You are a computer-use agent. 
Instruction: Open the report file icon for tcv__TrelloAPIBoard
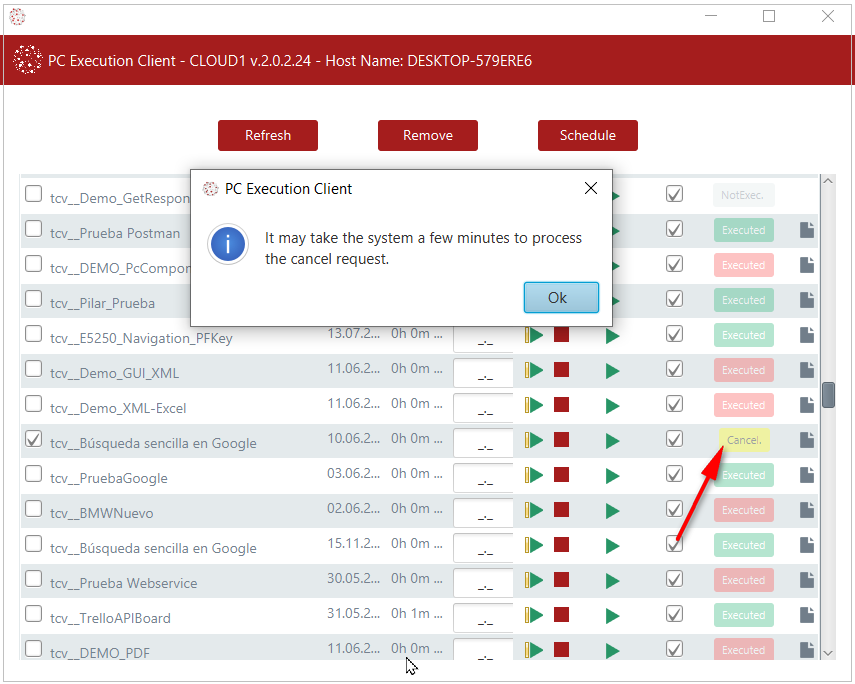coord(807,616)
